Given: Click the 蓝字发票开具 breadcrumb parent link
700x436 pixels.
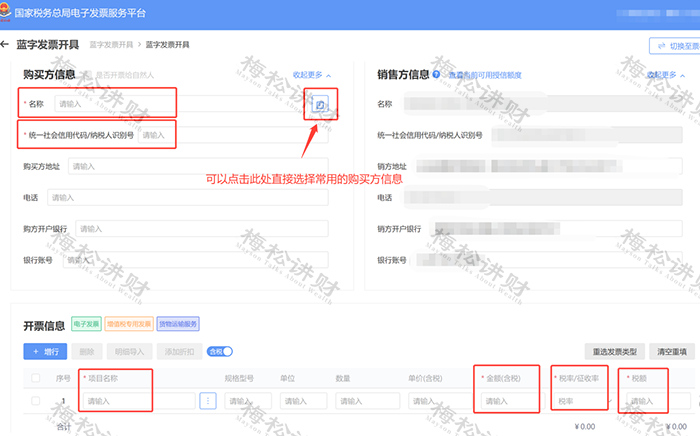Looking at the screenshot, I should click(111, 45).
